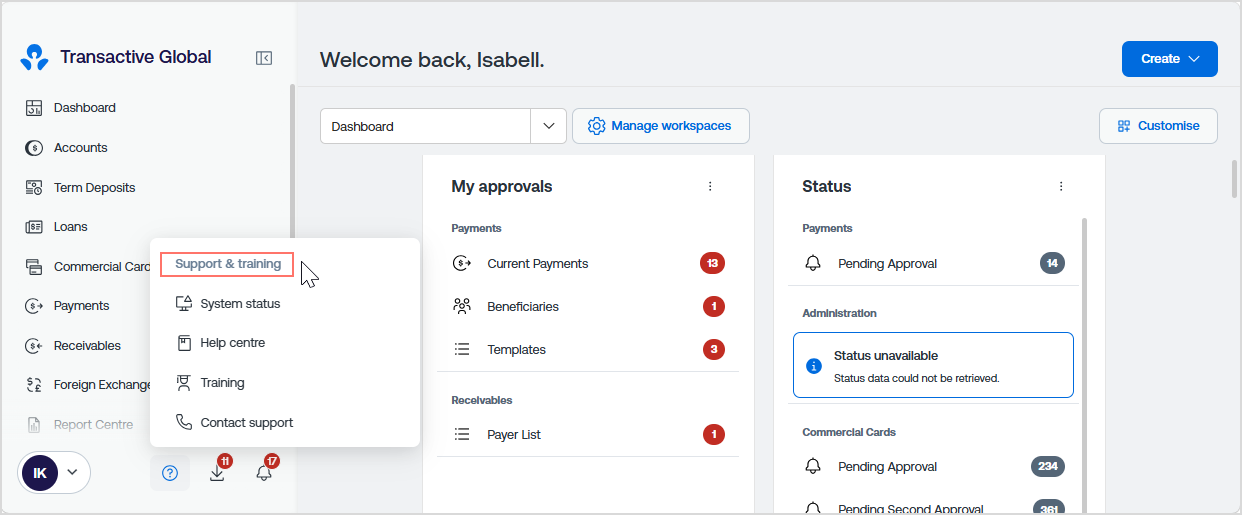Screen dimensions: 1242x515
Task: Click bell icon beside Payments Pending Approval
Action: [813, 264]
